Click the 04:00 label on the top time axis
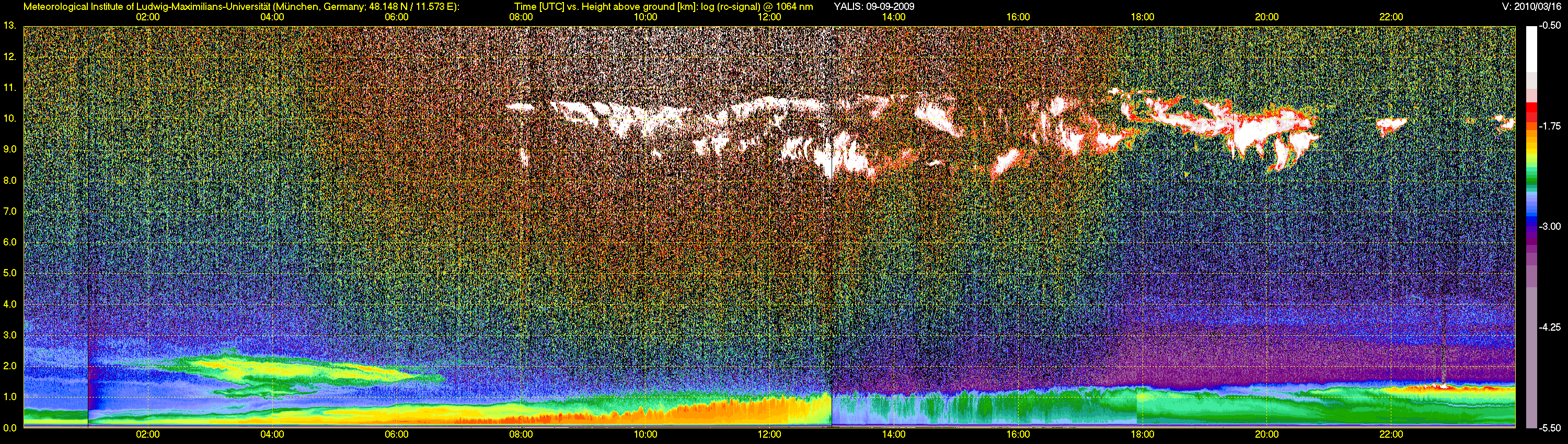This screenshot has height=444, width=1568. point(272,17)
